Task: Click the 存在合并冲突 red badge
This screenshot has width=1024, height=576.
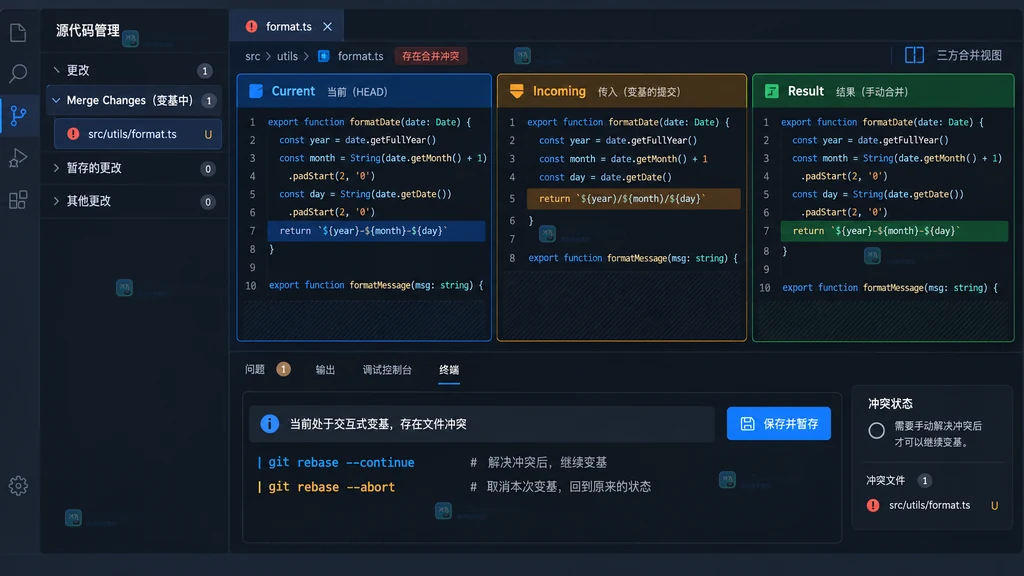Action: point(430,56)
